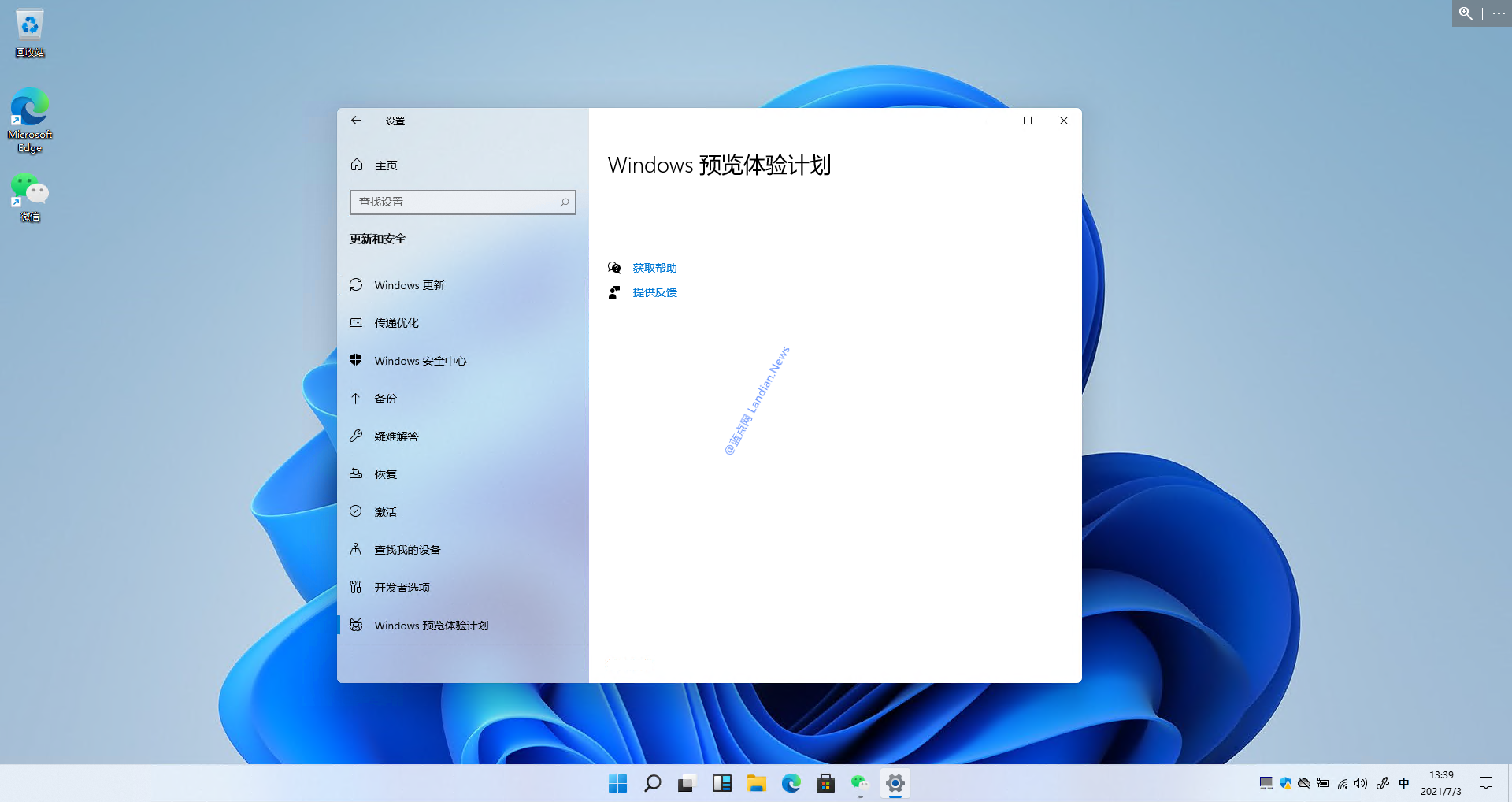Open the 提供反馈 feedback link

[x=654, y=292]
